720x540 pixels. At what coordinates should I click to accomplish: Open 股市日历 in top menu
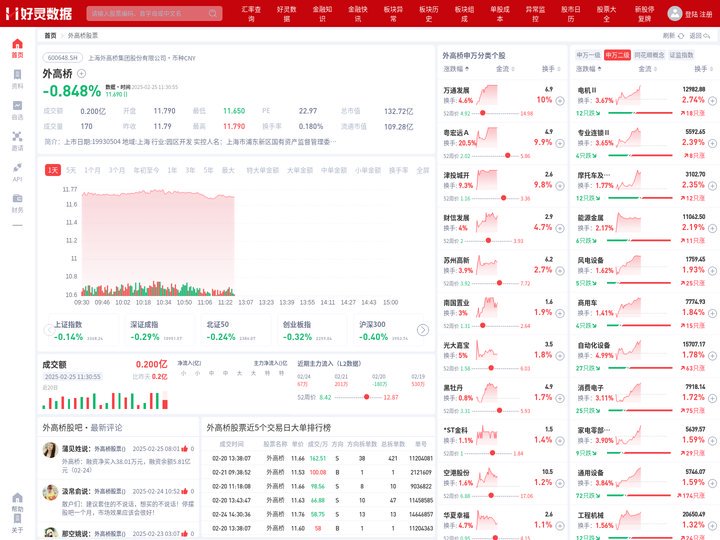571,14
